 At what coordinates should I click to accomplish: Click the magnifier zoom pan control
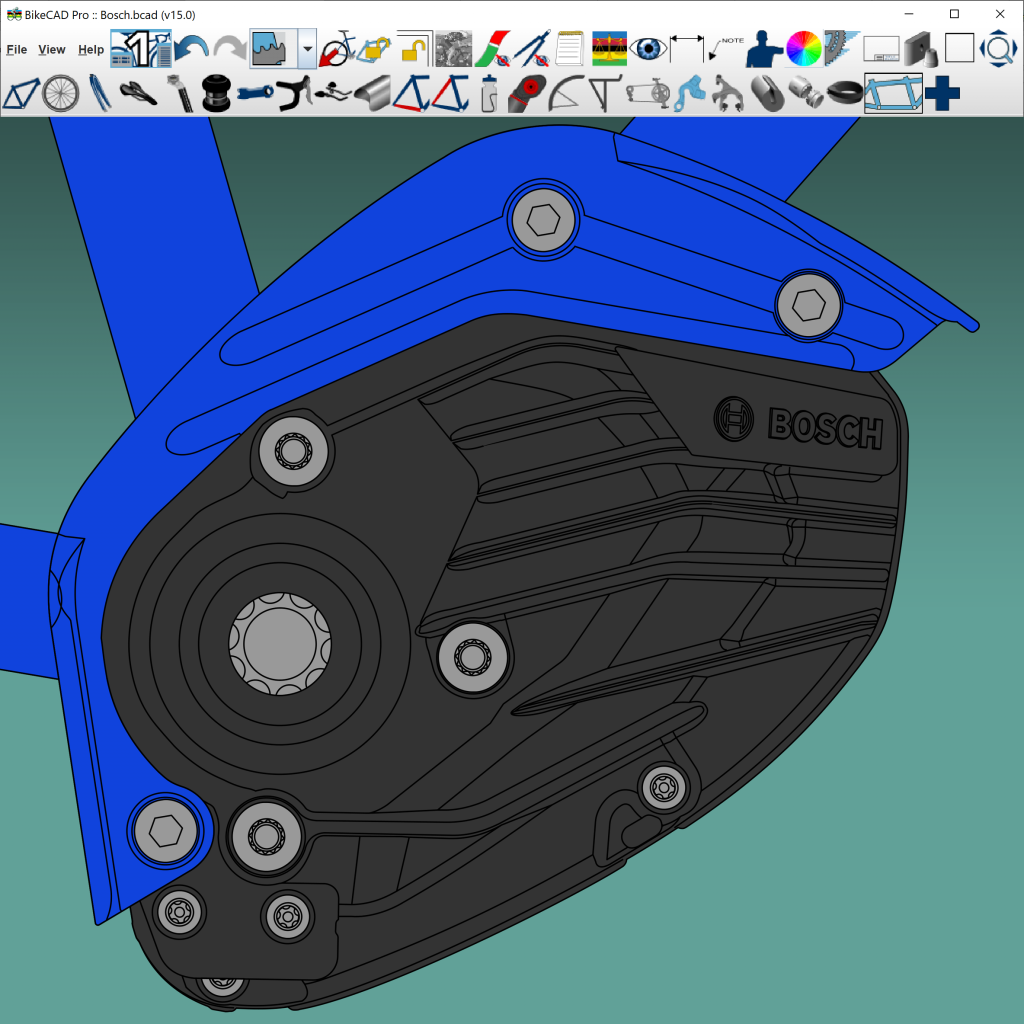point(998,49)
